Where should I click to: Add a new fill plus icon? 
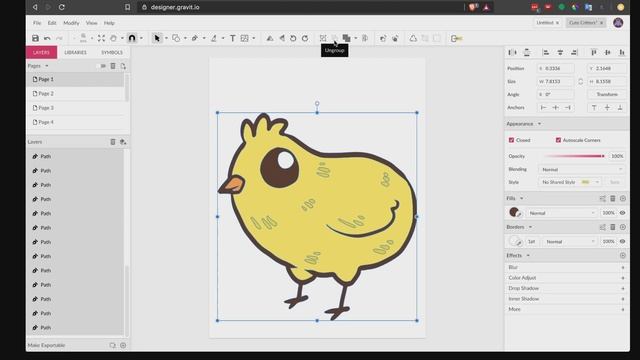click(x=623, y=198)
